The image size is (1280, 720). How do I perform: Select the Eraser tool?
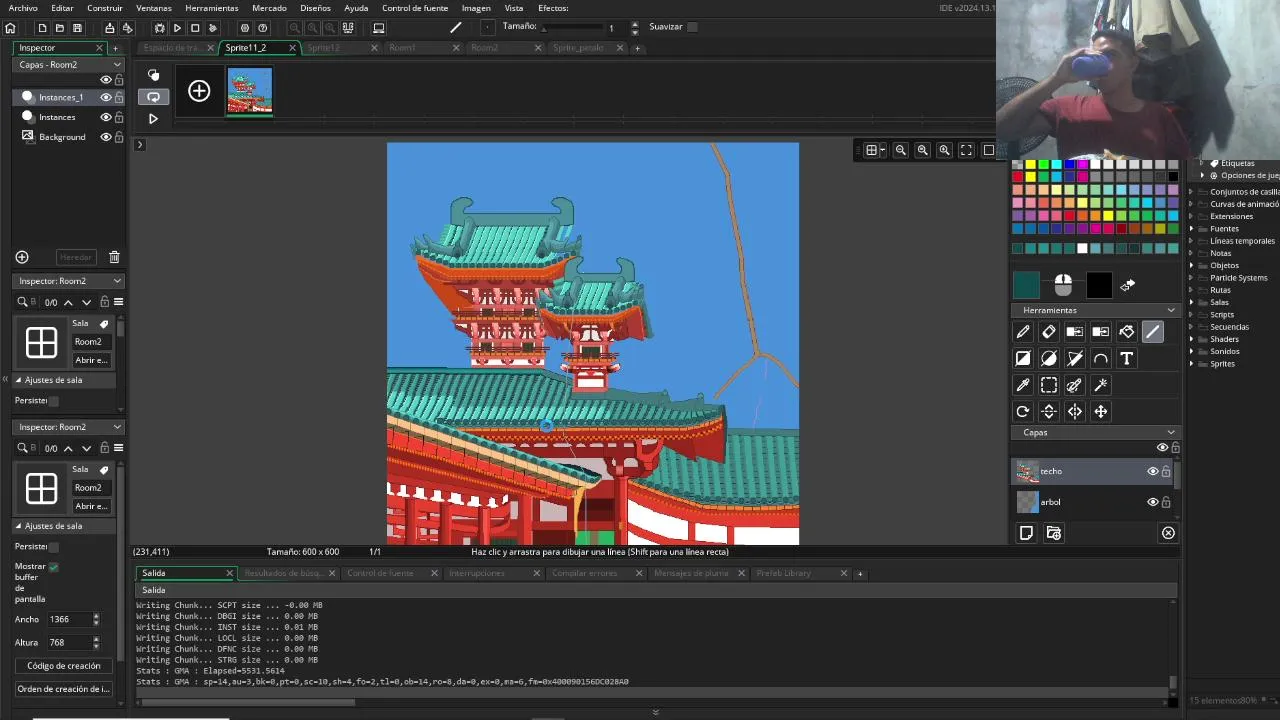coord(1049,332)
